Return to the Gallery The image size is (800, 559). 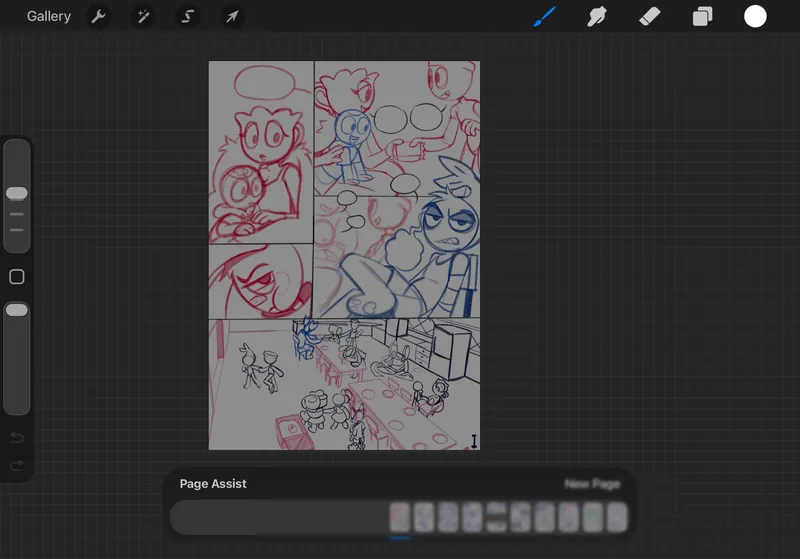pos(48,16)
